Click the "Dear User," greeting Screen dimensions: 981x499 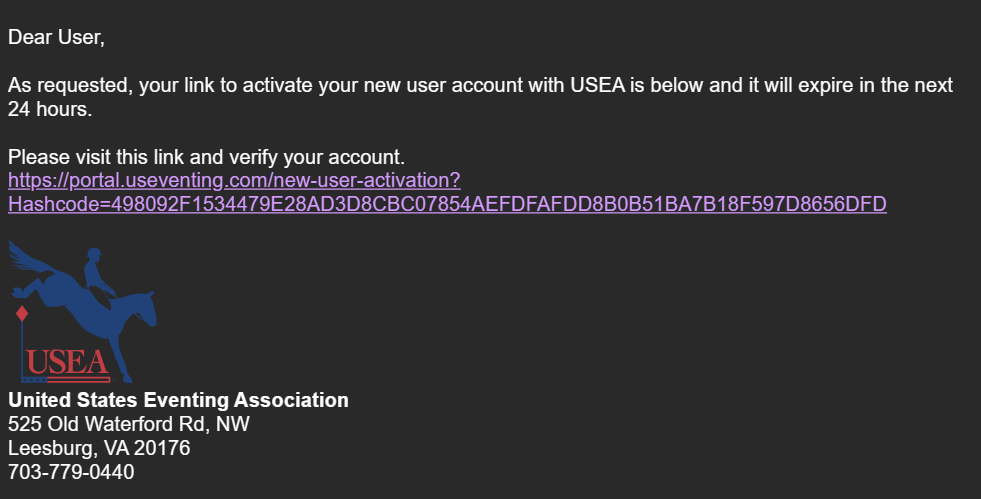pyautogui.click(x=56, y=38)
